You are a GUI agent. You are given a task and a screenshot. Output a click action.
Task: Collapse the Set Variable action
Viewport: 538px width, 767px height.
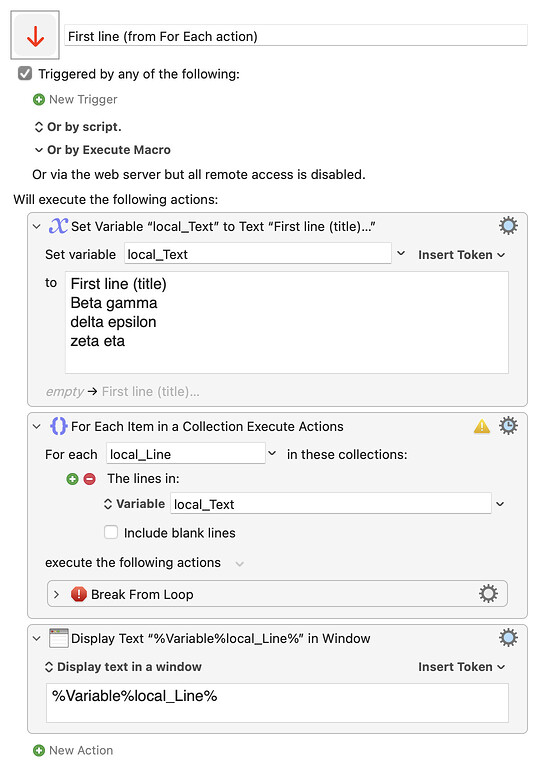click(36, 226)
